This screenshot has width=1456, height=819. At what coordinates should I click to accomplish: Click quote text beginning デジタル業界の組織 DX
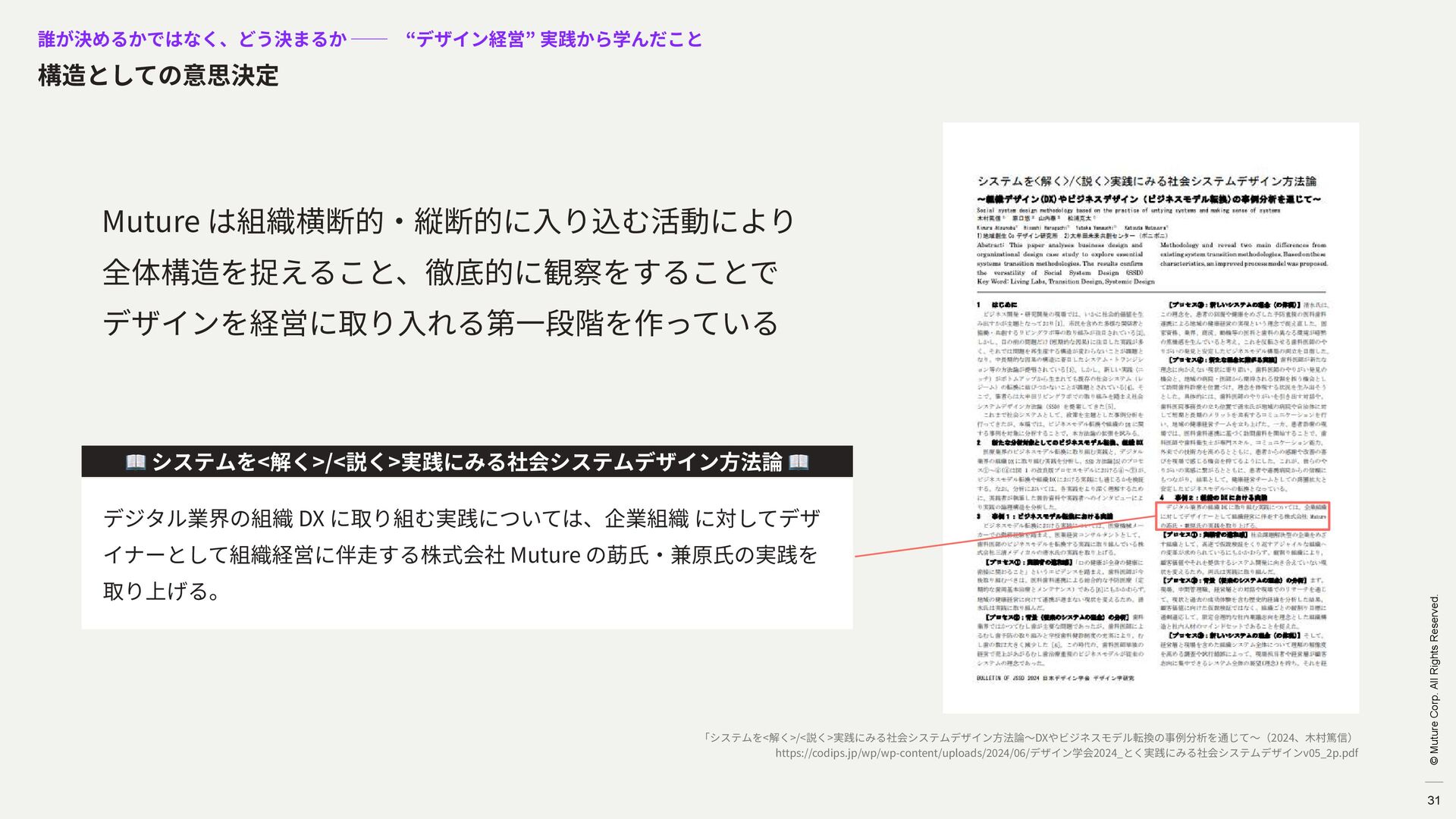pos(461,519)
